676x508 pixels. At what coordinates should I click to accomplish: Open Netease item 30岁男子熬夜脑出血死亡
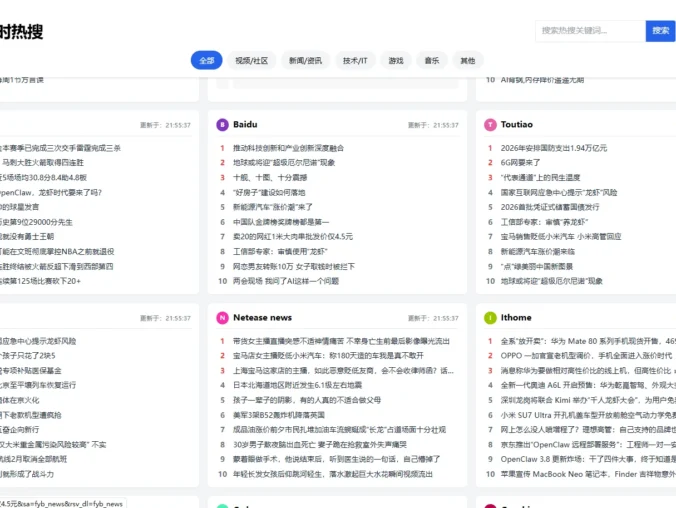[x=319, y=445]
